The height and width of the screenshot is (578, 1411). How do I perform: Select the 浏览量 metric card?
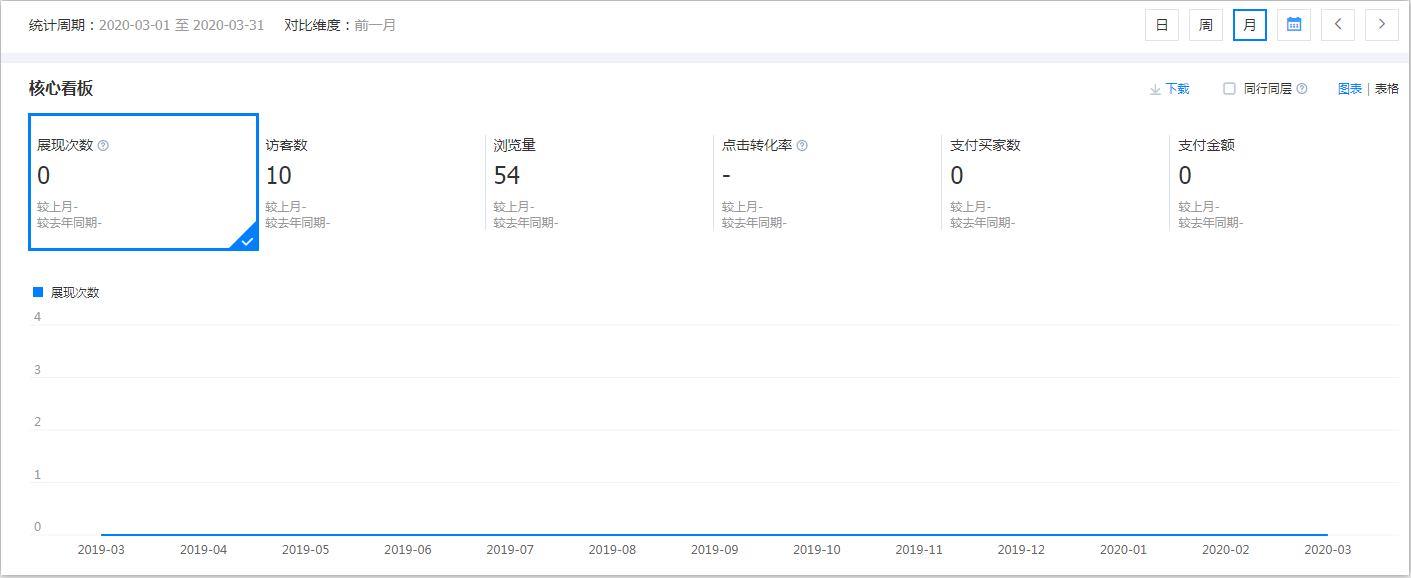pos(600,180)
